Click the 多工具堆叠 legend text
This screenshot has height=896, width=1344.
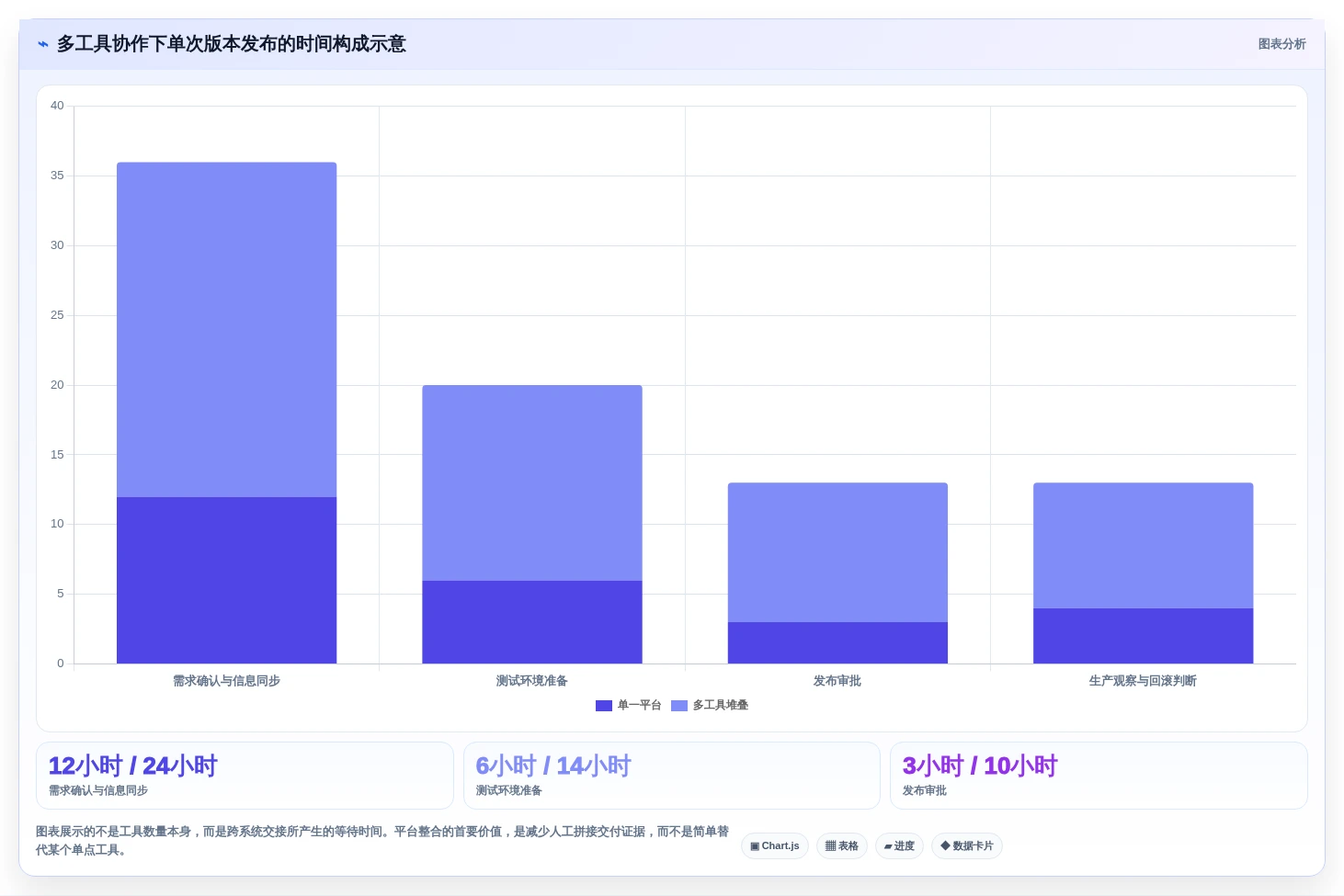coord(721,706)
